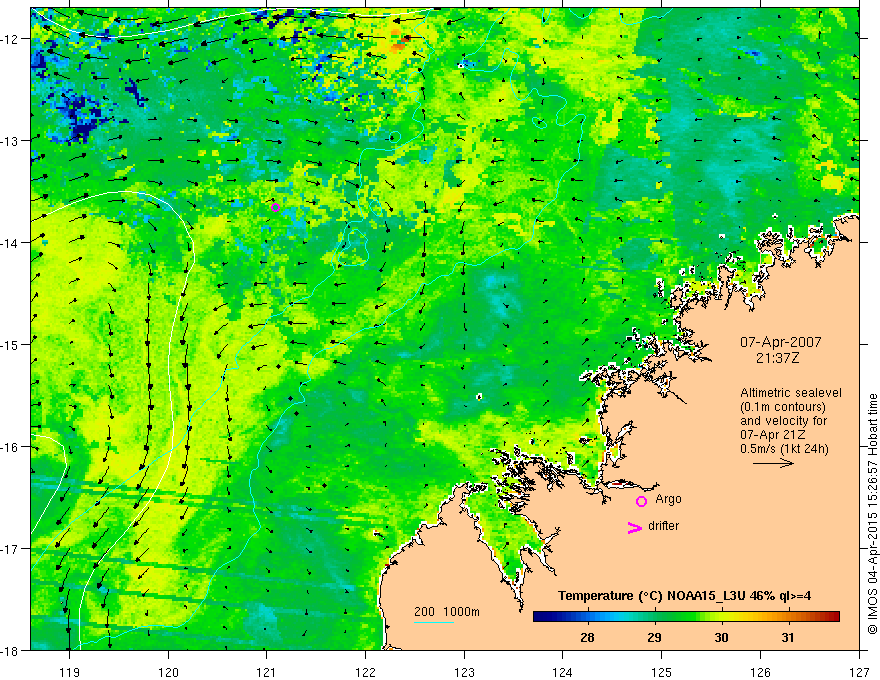The width and height of the screenshot is (880, 680).
Task: Click longitude label 120 on the bottom axis
Action: [168, 672]
